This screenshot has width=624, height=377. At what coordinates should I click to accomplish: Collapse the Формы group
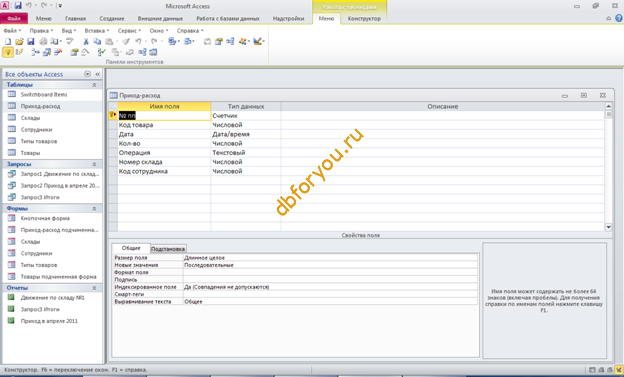tap(94, 209)
